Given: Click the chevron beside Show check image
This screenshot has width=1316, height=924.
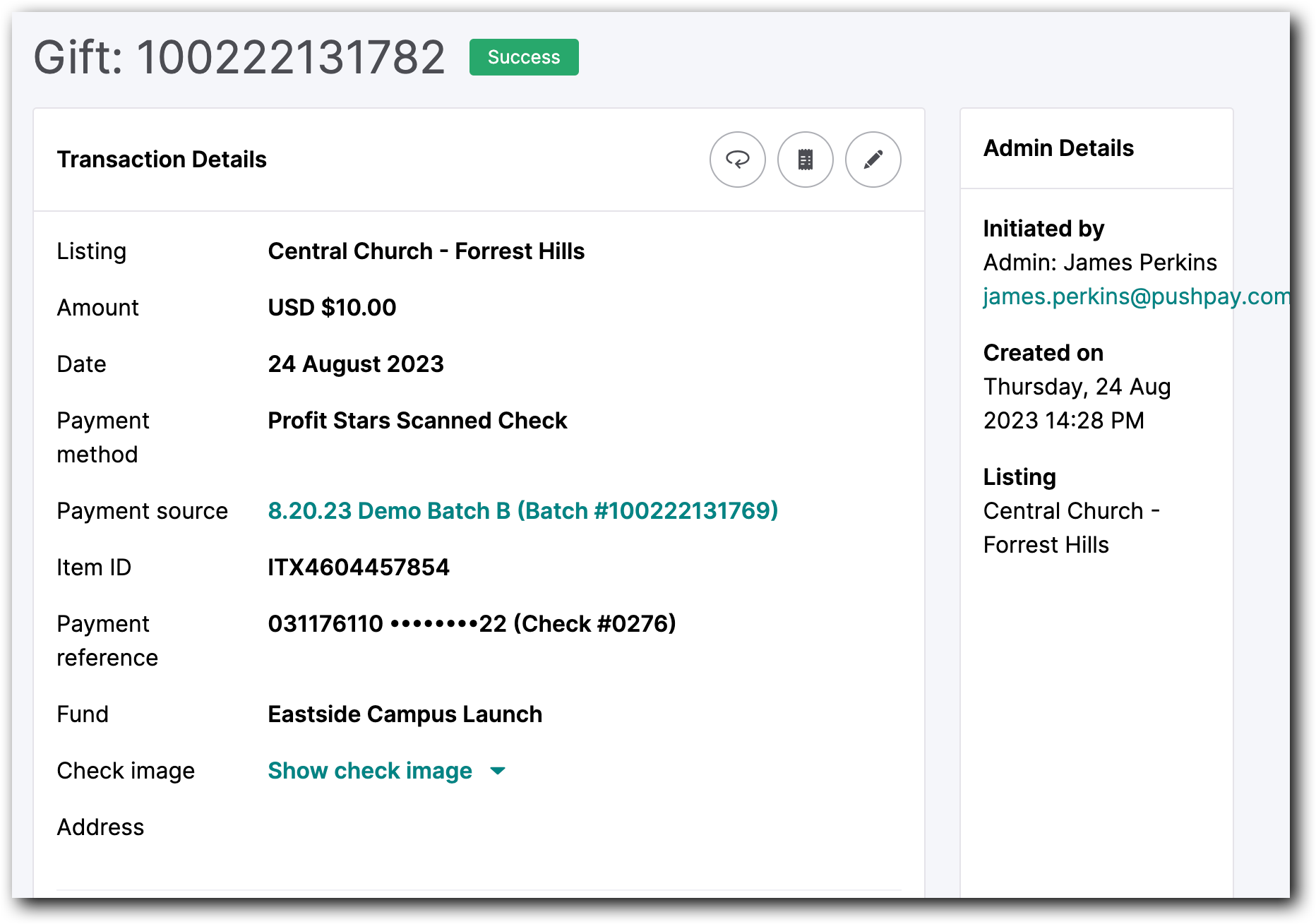Looking at the screenshot, I should click(498, 771).
